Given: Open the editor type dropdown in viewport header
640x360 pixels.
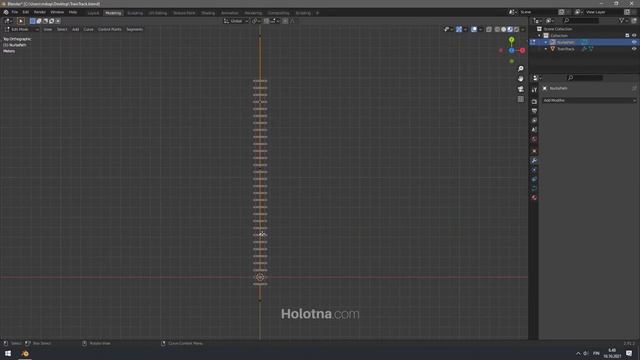Looking at the screenshot, I should [x=8, y=21].
